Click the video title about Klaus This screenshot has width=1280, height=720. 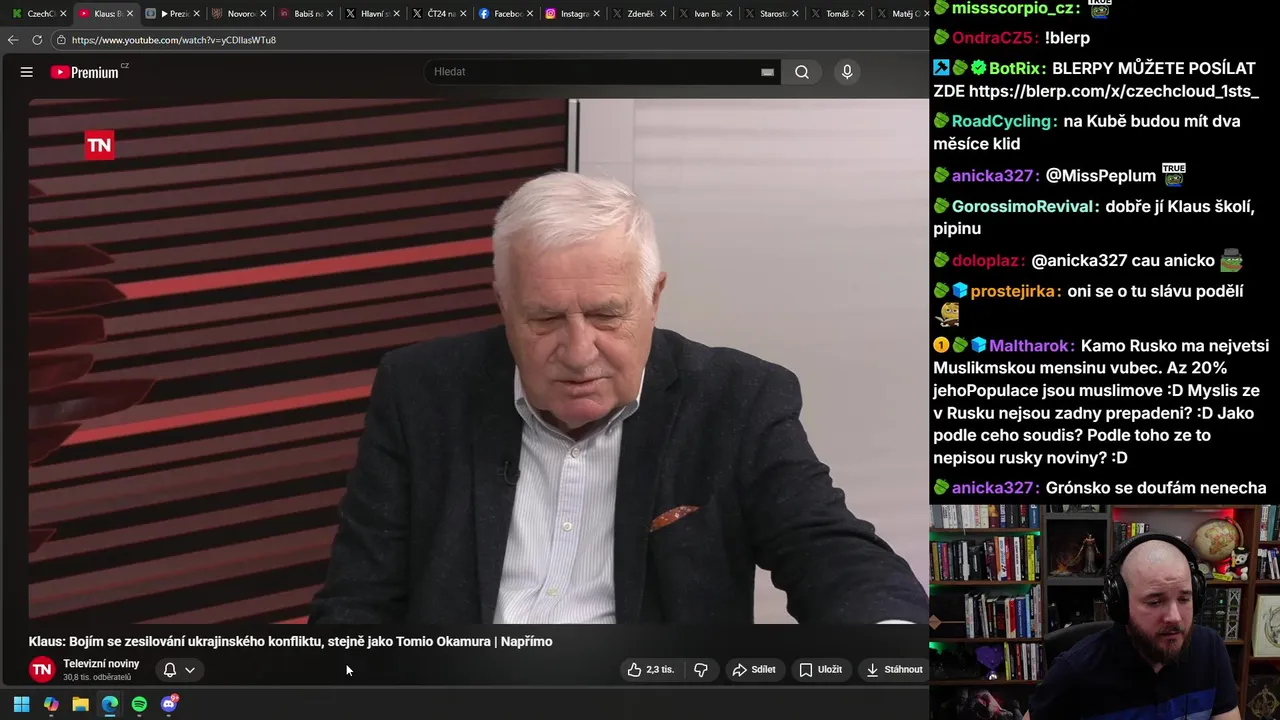point(290,642)
